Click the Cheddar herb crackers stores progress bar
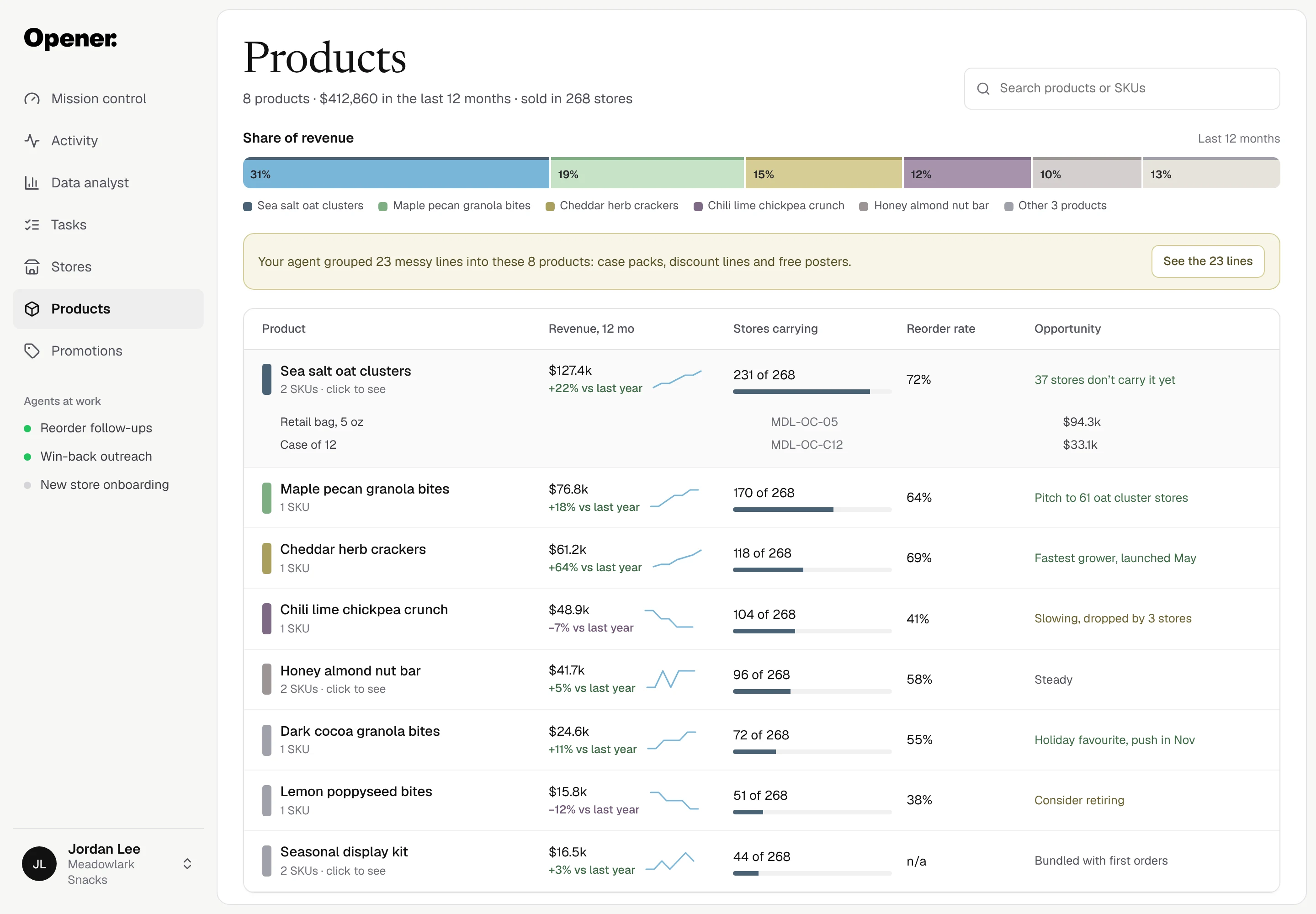Screen dimensions: 1316x914 tap(812, 570)
